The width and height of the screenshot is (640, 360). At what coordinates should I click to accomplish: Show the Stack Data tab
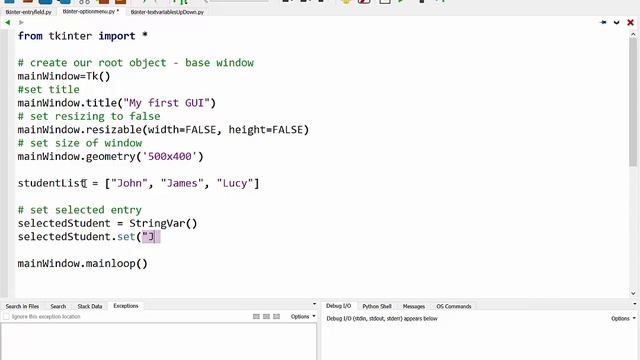click(90, 306)
